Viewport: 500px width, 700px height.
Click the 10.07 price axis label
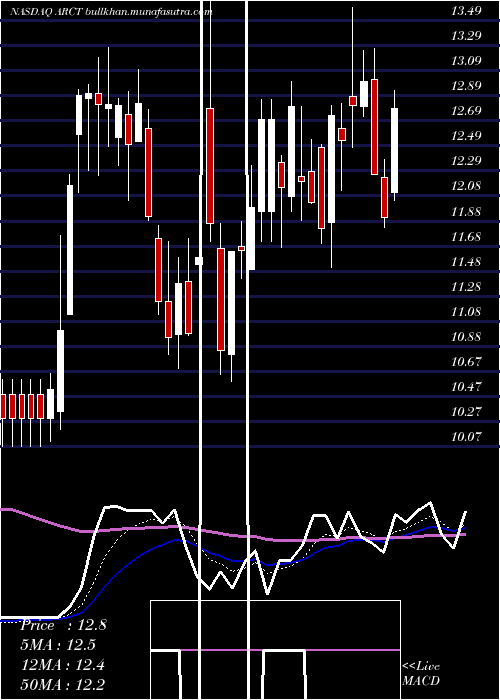click(466, 436)
